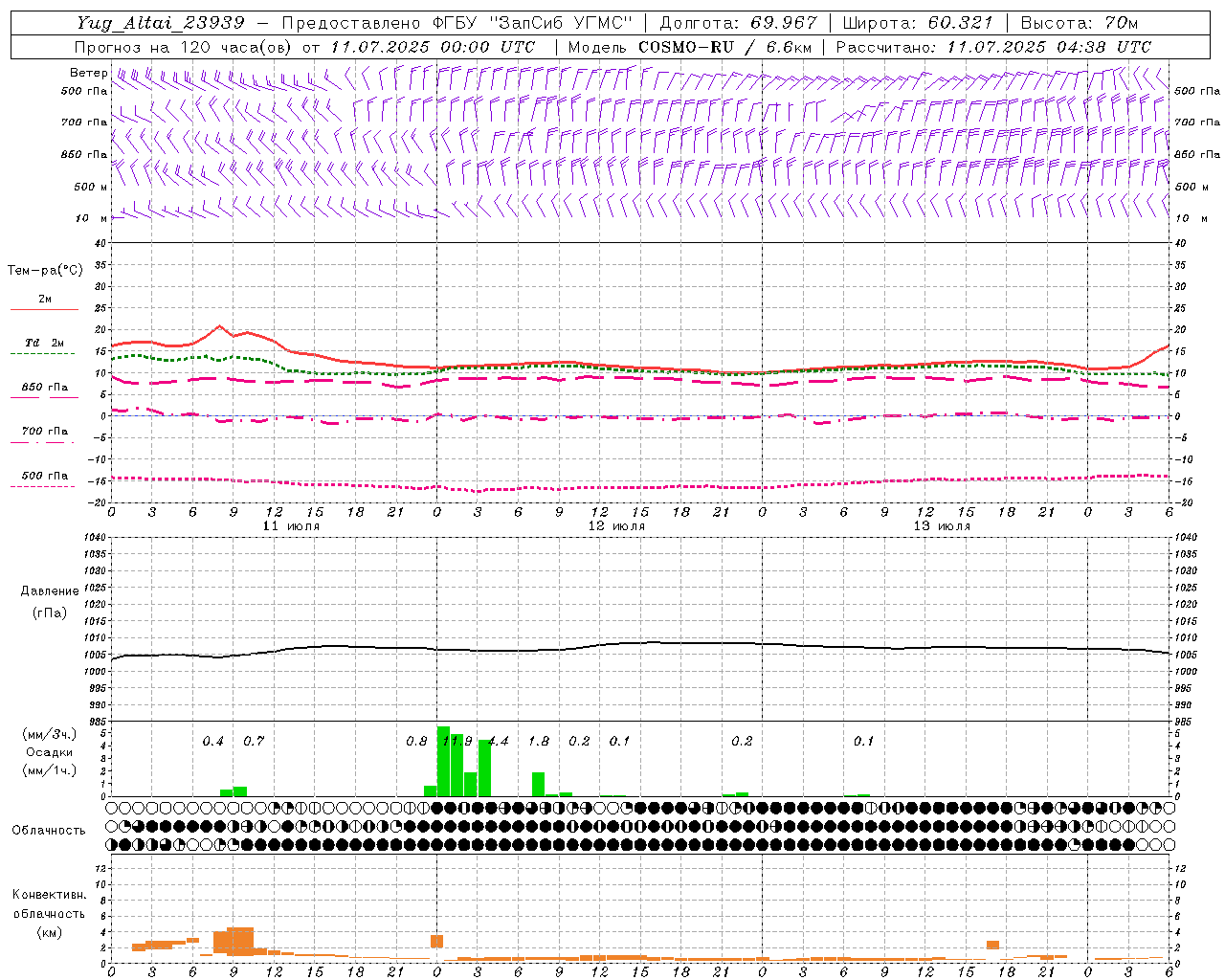This screenshot has width=1225, height=980.
Task: Click the Давление panel label
Action: click(50, 591)
